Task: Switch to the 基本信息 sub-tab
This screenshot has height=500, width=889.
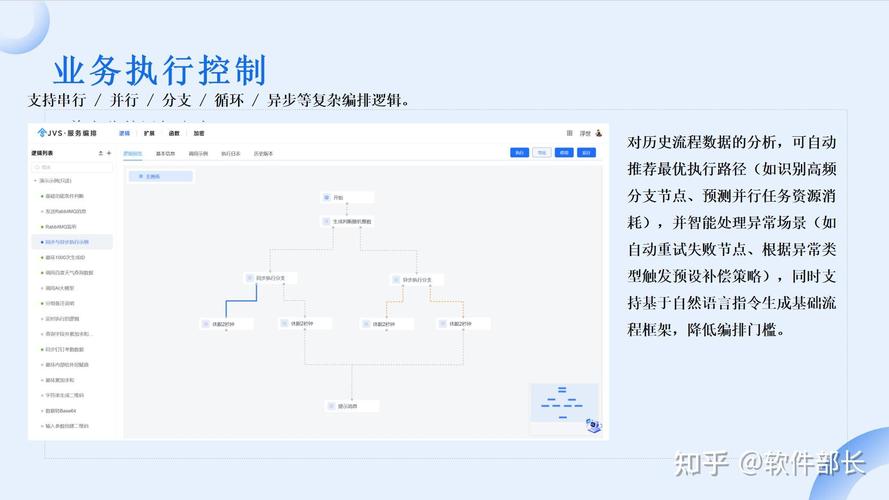Action: tap(166, 154)
